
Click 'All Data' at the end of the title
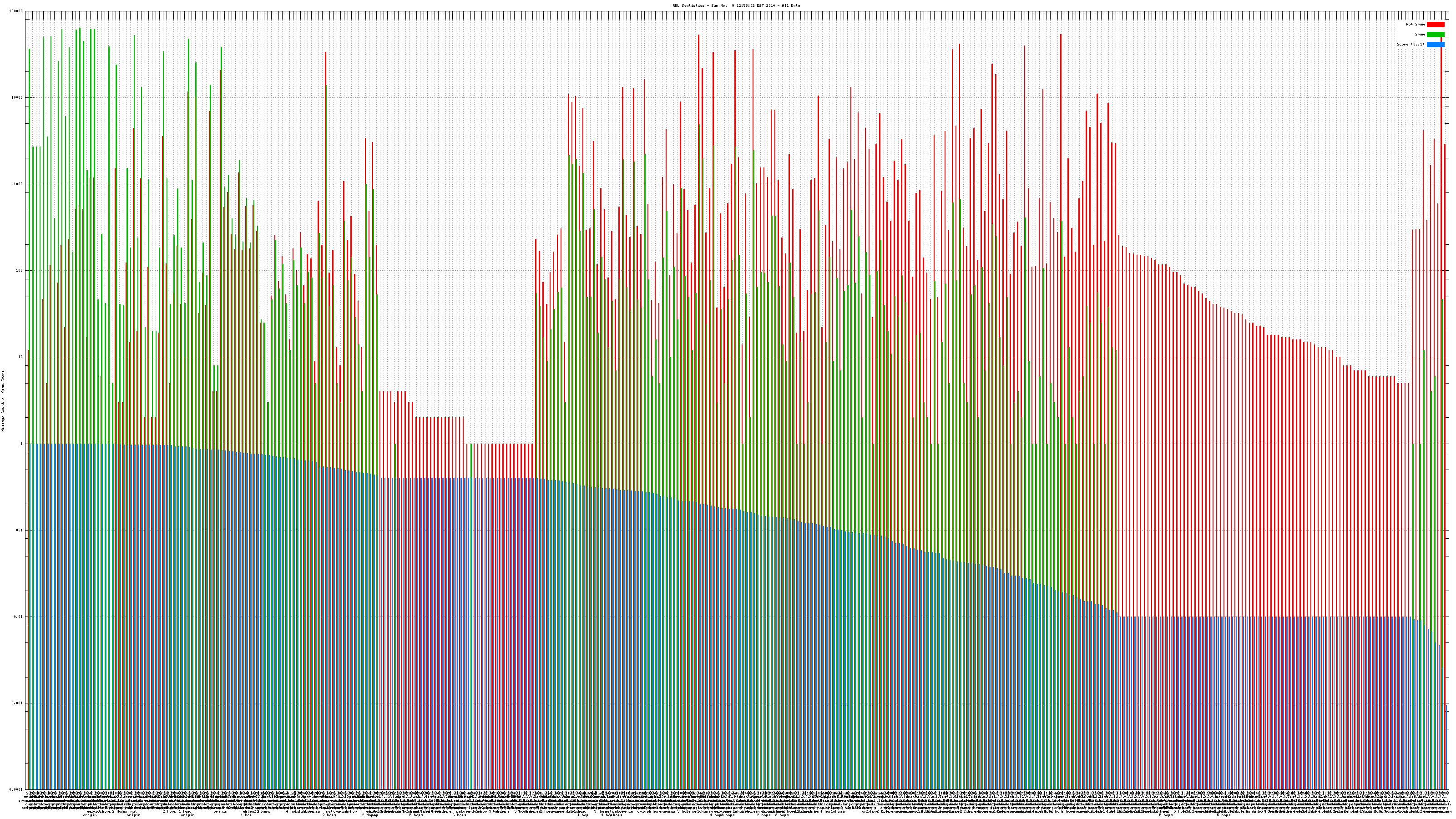pyautogui.click(x=791, y=5)
